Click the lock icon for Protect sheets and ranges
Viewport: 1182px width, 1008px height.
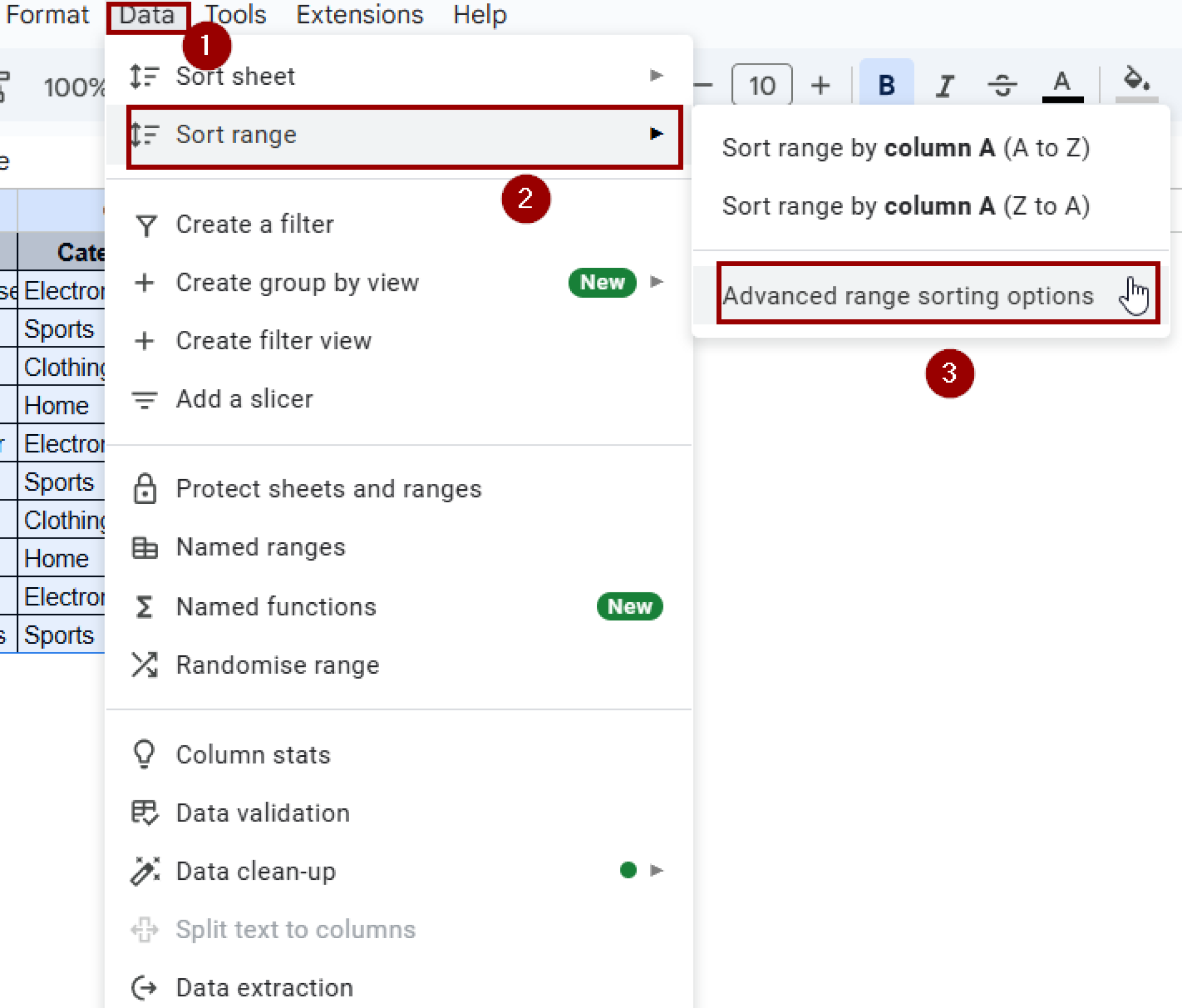(x=145, y=489)
